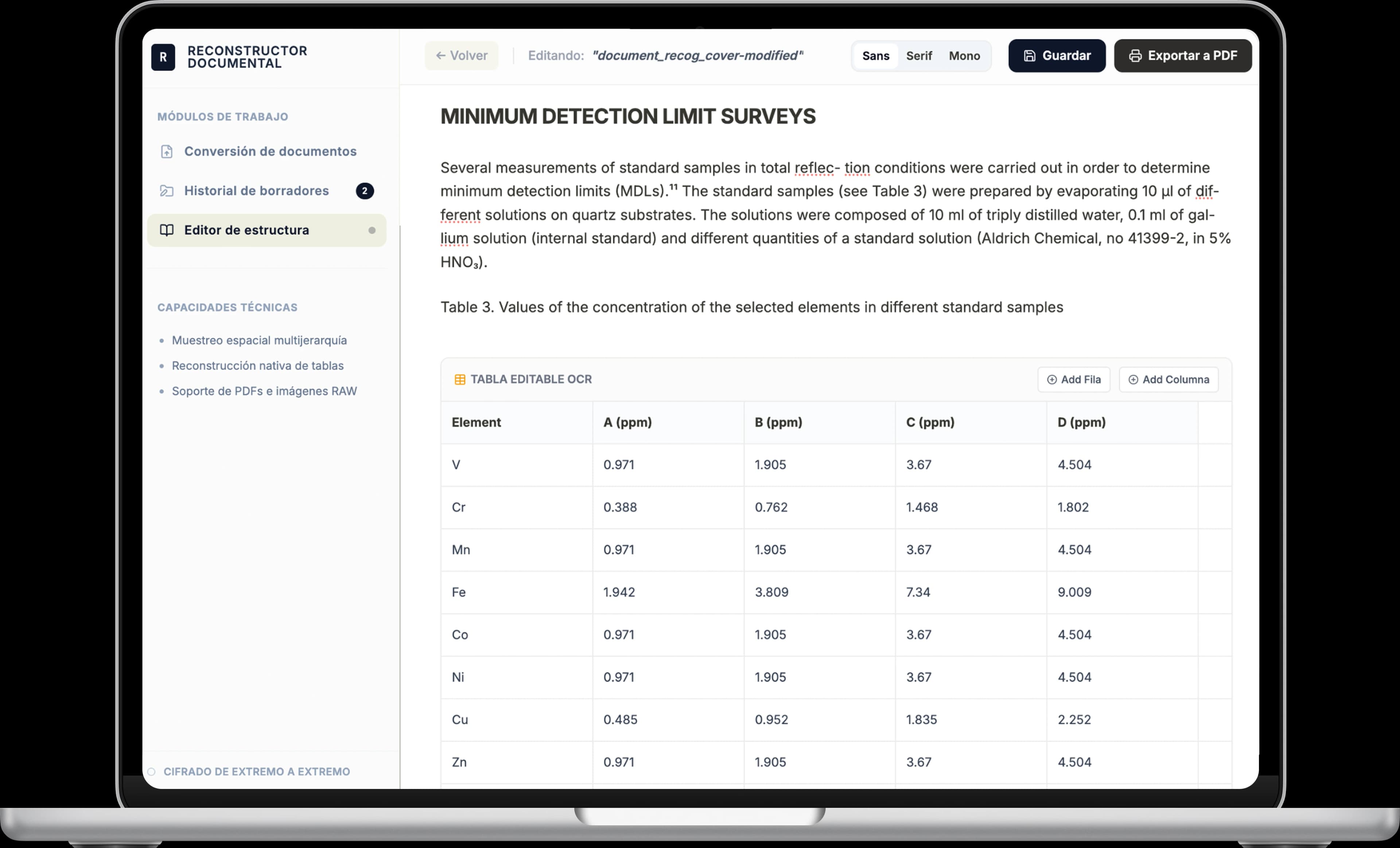Select Editor de estructura module
The width and height of the screenshot is (1400, 848).
(x=267, y=230)
